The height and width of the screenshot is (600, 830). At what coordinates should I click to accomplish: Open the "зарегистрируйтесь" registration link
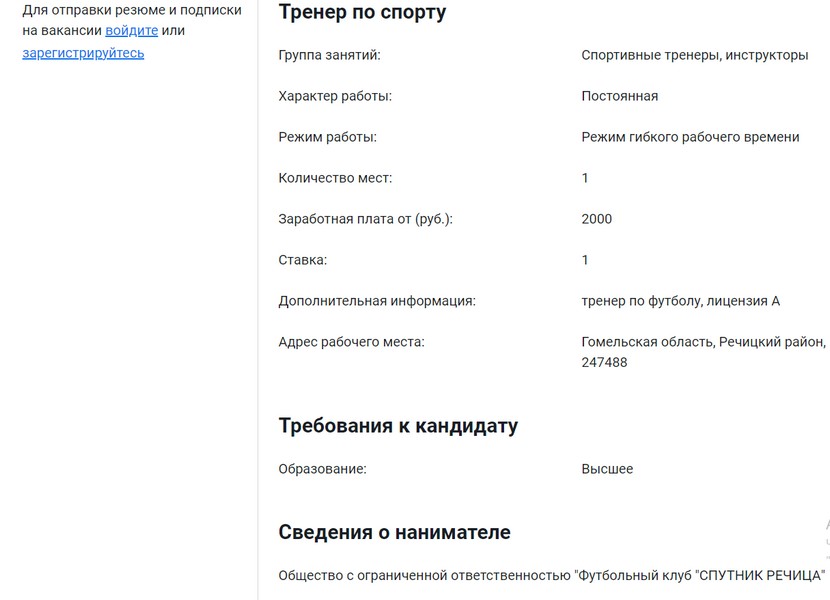pos(83,53)
